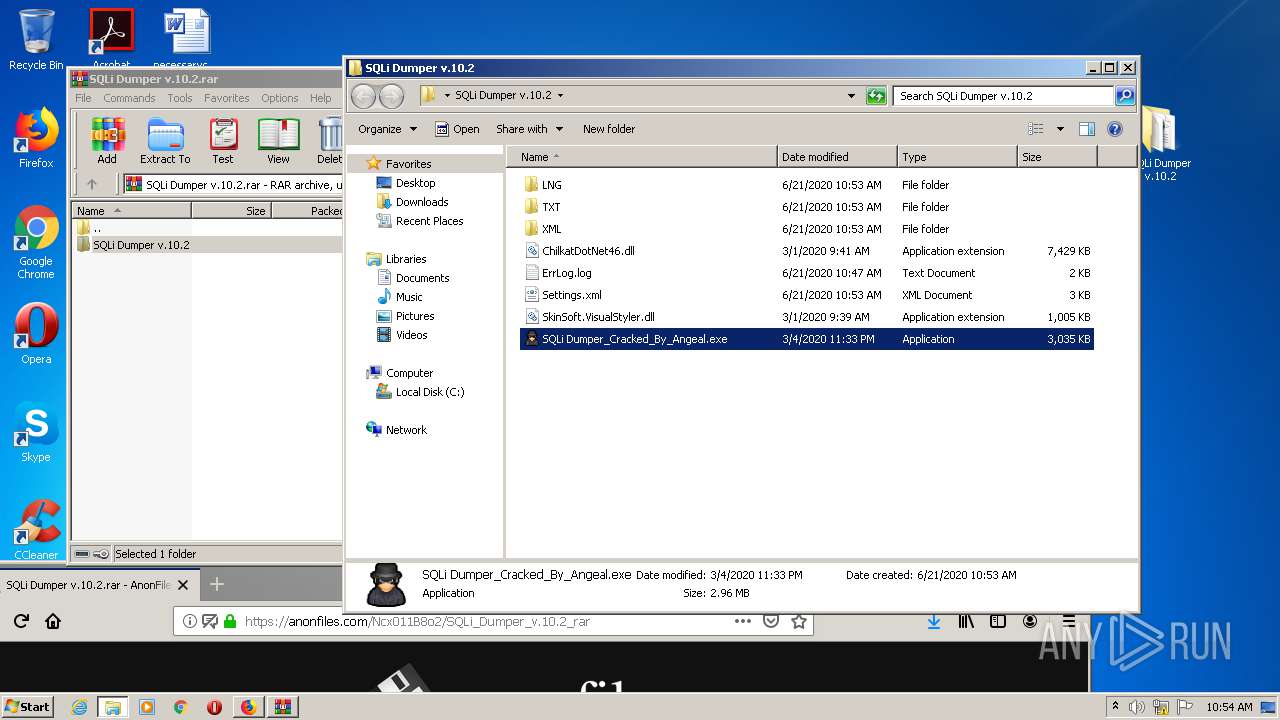Click the Search SQLi Dumper v.10.2 field
Screen dimensions: 1280x720
pyautogui.click(x=1003, y=96)
